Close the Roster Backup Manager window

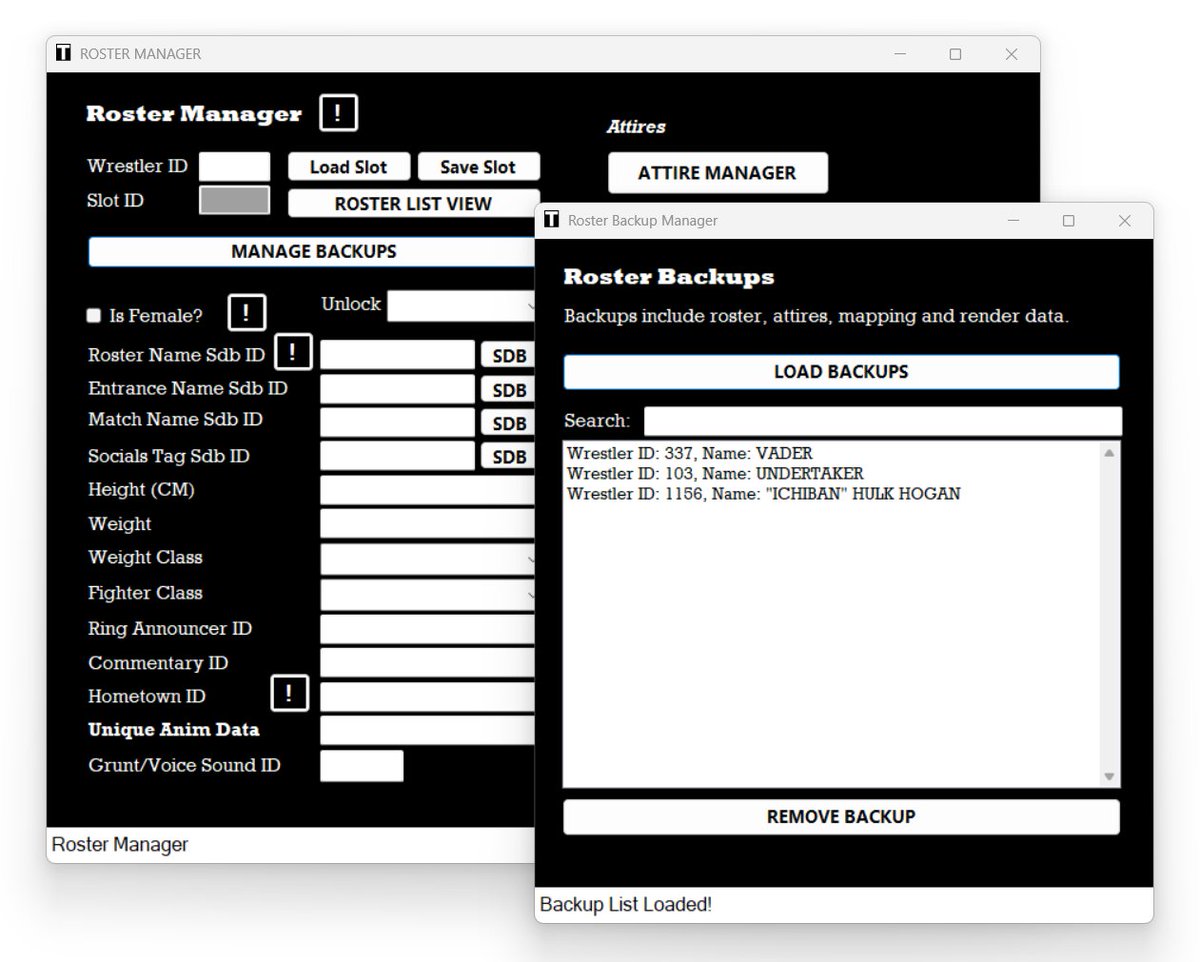[x=1125, y=220]
